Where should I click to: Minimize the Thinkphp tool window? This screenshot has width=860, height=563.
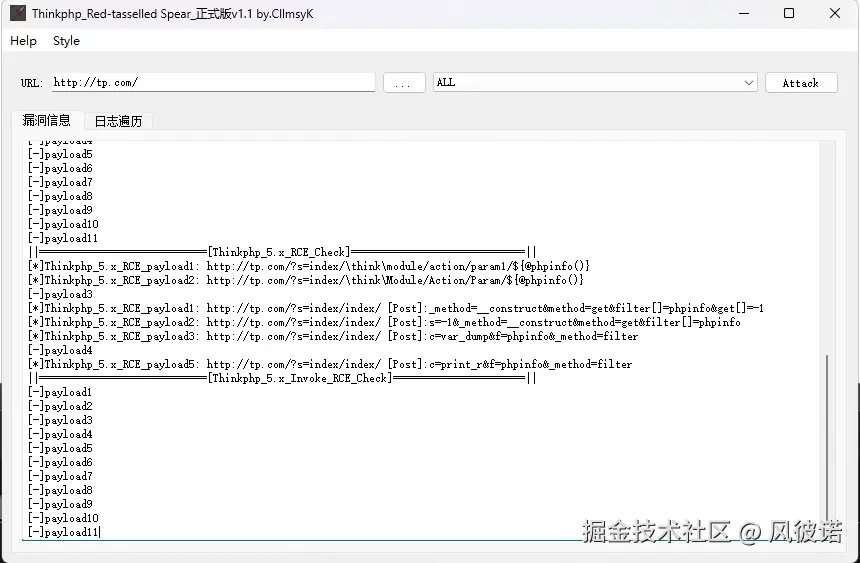pos(744,13)
